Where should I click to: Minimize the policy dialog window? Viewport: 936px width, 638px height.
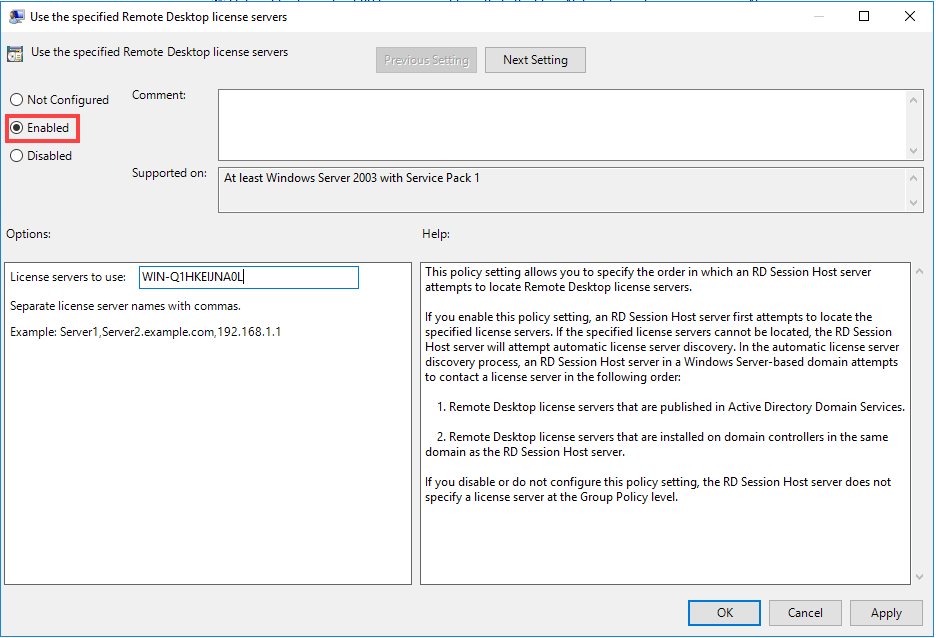tap(818, 17)
